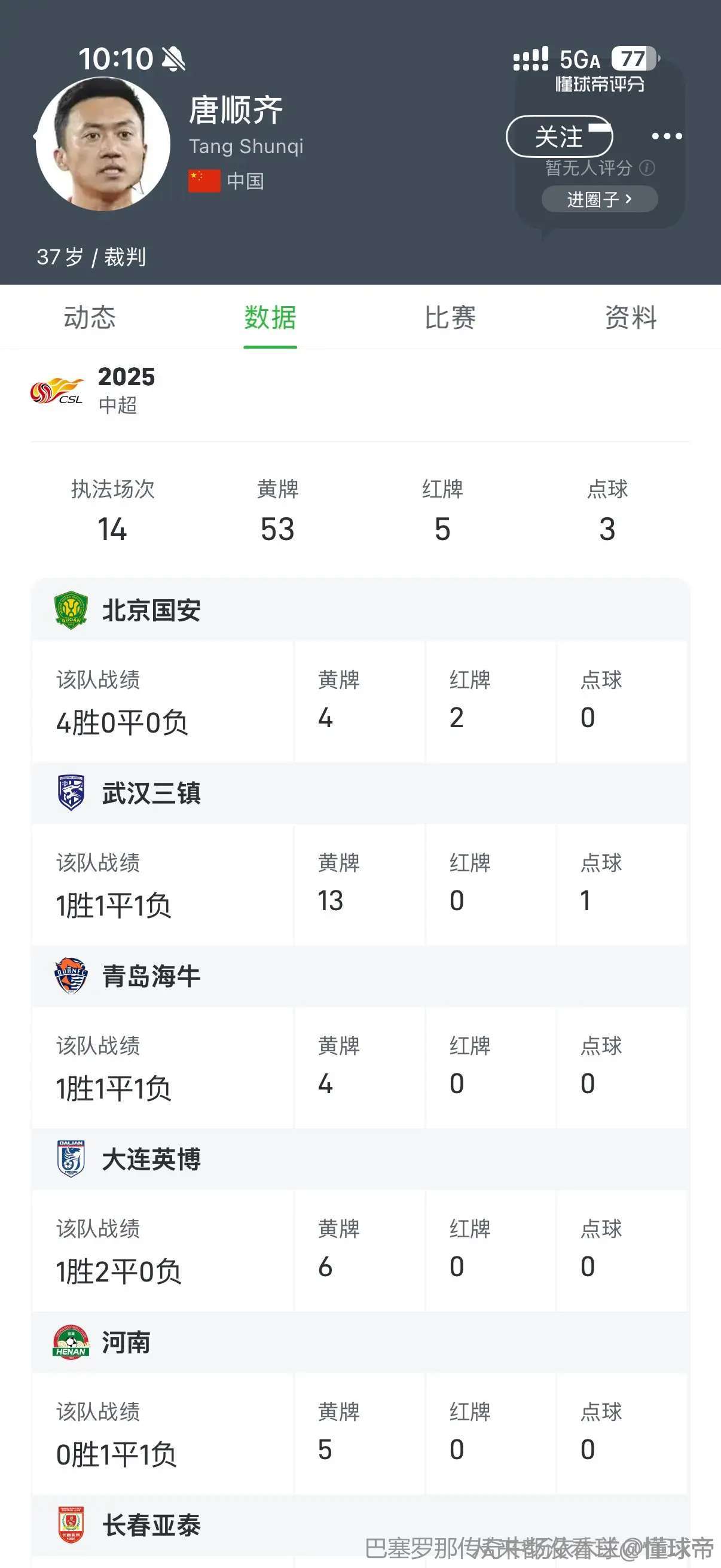
Task: Switch to the 比赛 tab
Action: (x=450, y=318)
